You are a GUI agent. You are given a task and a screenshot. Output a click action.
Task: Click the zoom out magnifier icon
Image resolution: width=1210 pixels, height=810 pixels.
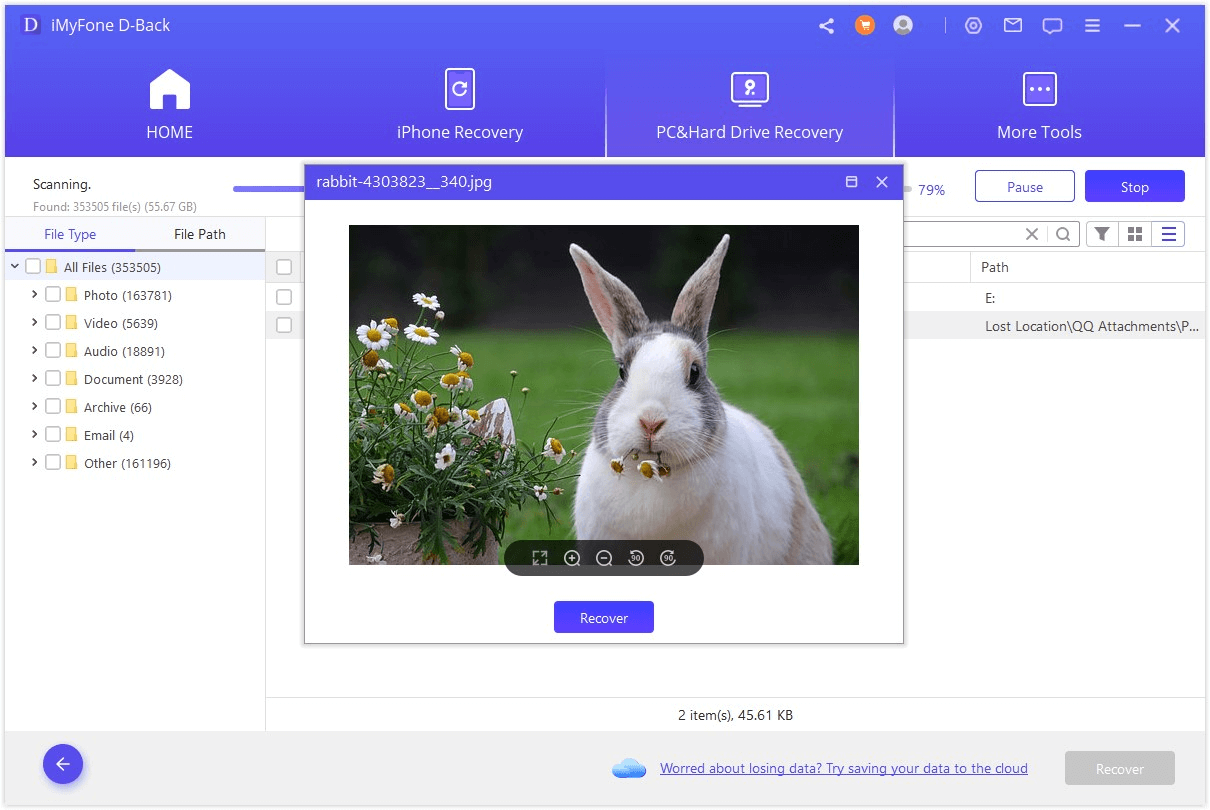click(604, 559)
